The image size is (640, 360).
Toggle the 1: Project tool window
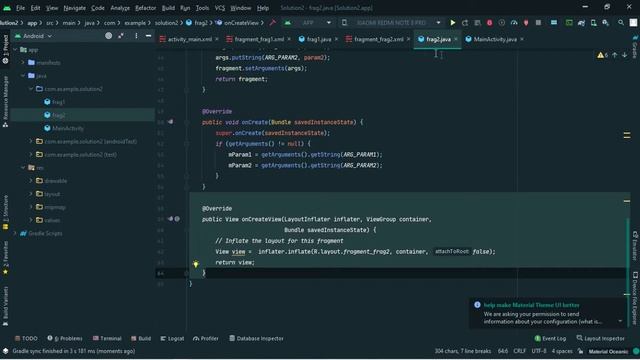[5, 49]
